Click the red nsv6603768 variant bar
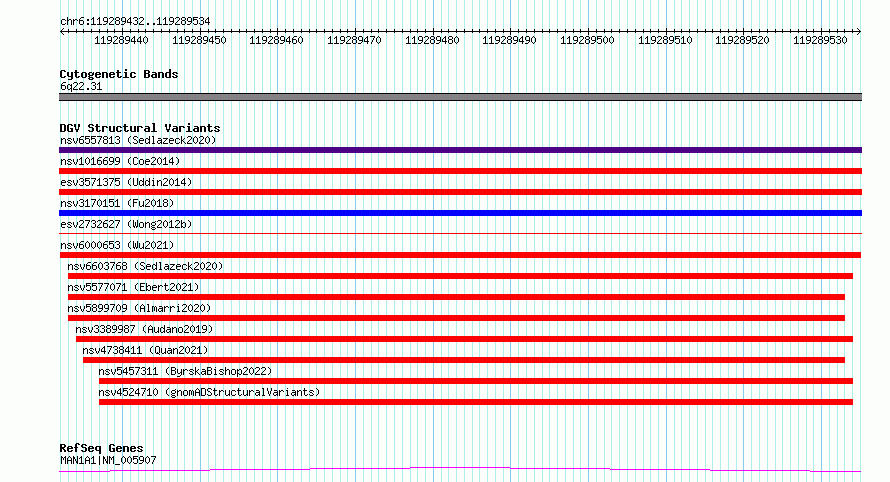The image size is (890, 482). point(460,276)
